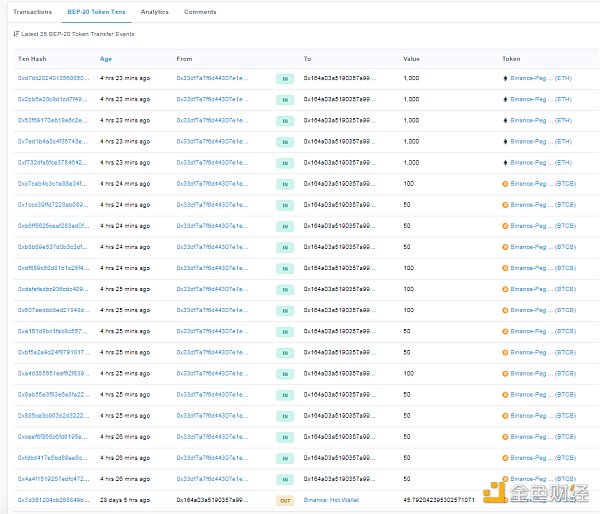Viewport: 600px width, 514px height.
Task: Click the ETH diamond icon in first row
Action: point(505,78)
